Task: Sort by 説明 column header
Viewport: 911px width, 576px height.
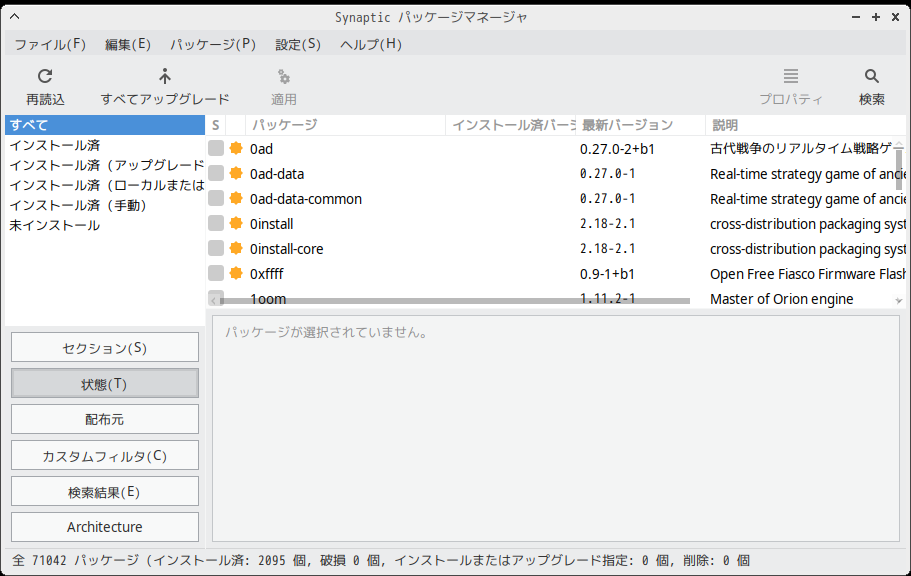Action: tap(805, 125)
